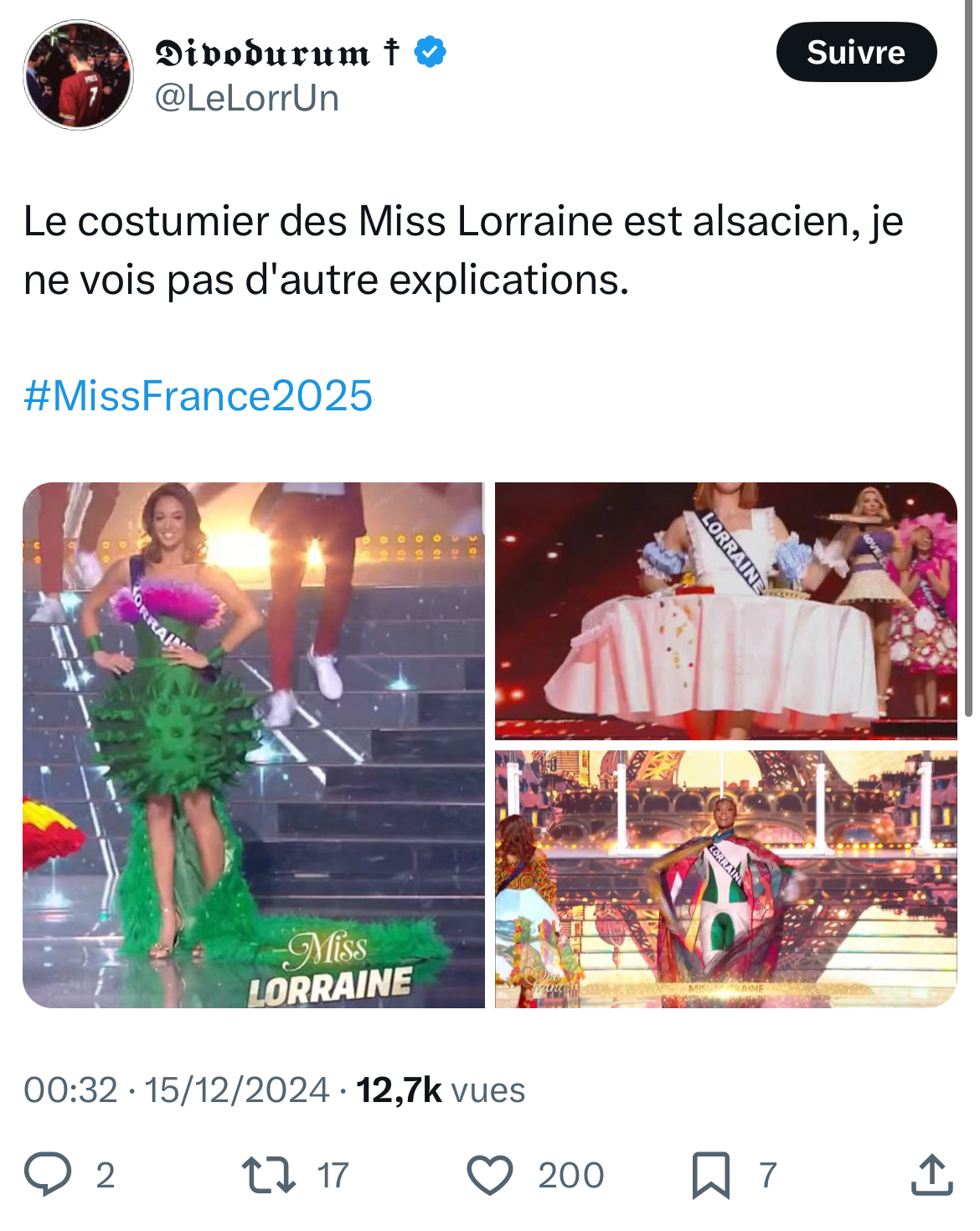Click the reply speech bubble icon
This screenshot has height=1231, width=980.
pyautogui.click(x=48, y=1174)
